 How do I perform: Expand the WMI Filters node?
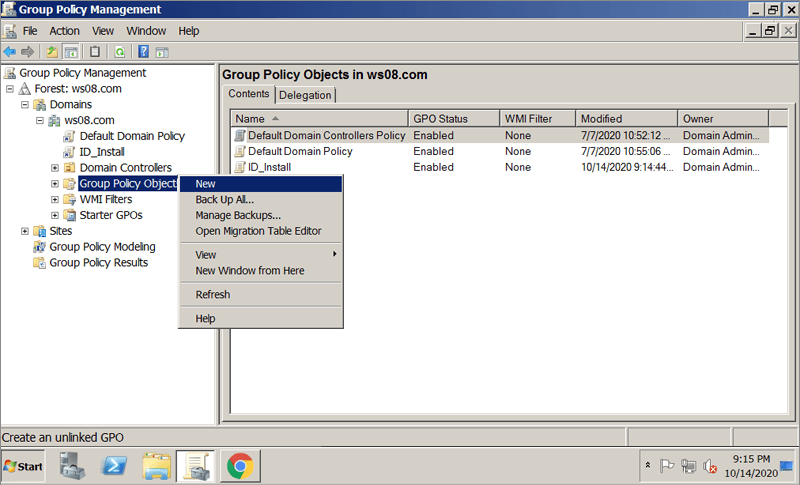pos(55,199)
